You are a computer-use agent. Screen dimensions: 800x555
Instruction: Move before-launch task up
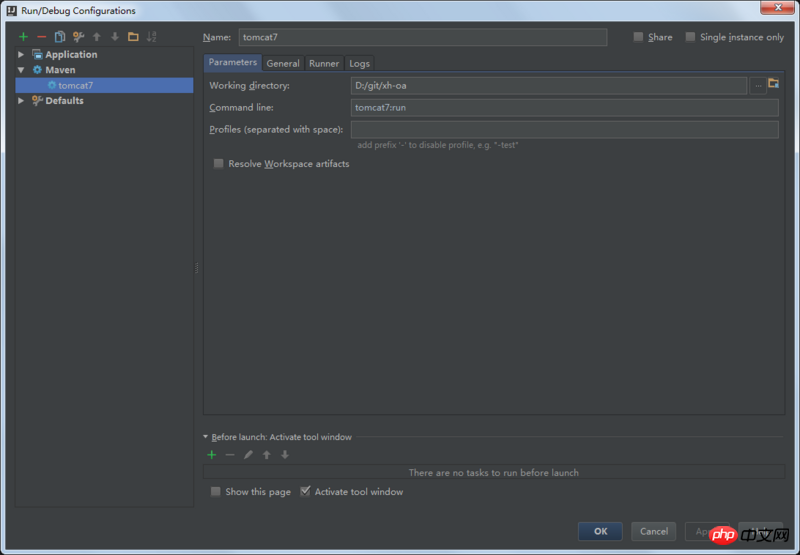point(266,455)
